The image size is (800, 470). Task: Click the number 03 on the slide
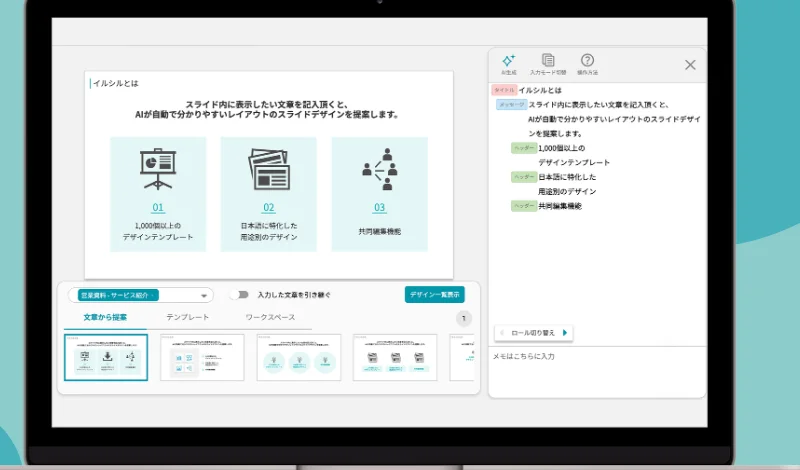380,208
